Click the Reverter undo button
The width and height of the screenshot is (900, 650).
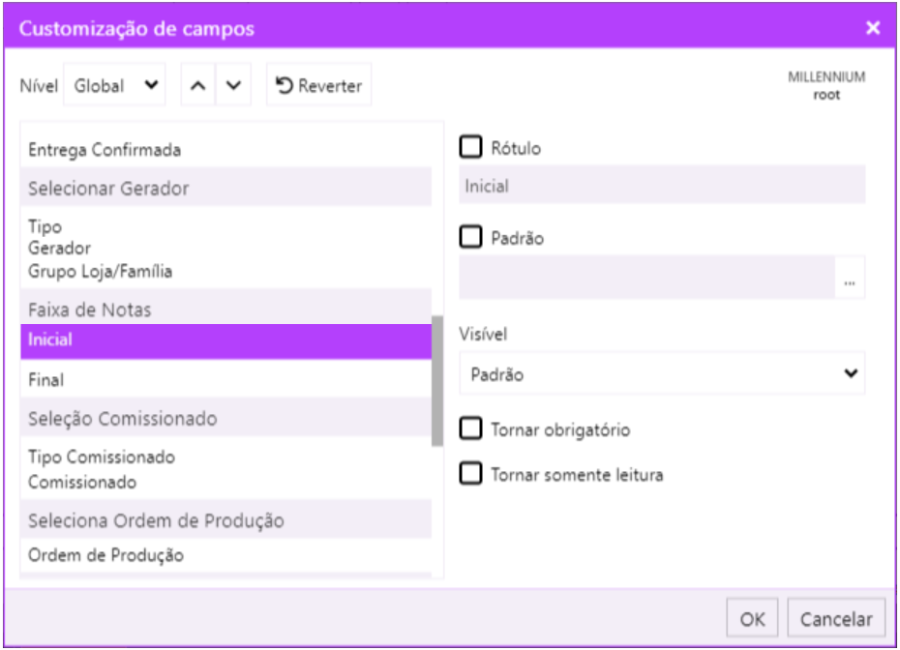[319, 86]
